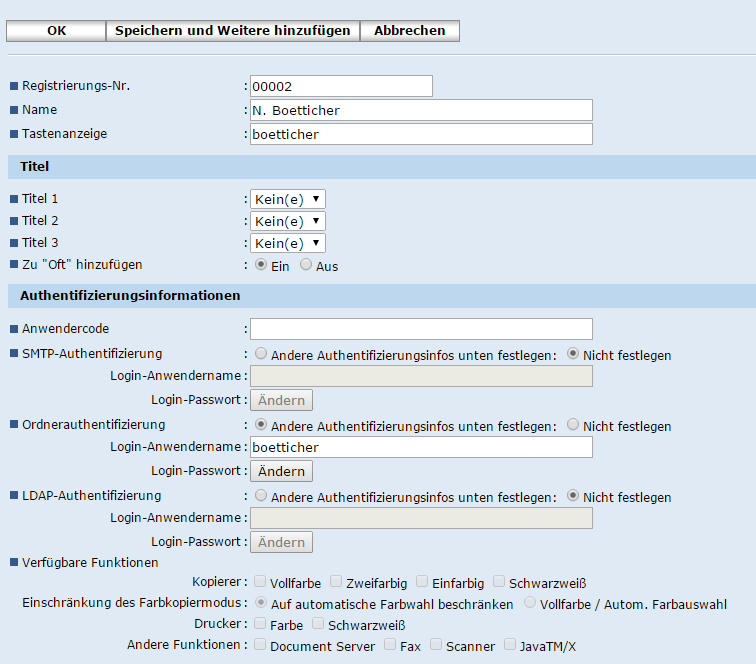Click the Anwendercode input field
The height and width of the screenshot is (664, 756).
pos(421,329)
